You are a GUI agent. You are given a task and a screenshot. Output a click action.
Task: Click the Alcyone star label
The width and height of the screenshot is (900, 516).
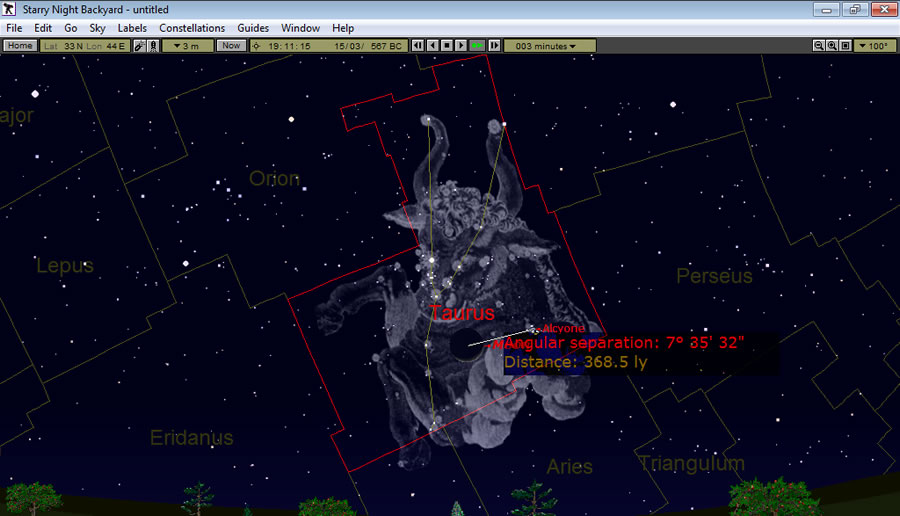(x=564, y=328)
